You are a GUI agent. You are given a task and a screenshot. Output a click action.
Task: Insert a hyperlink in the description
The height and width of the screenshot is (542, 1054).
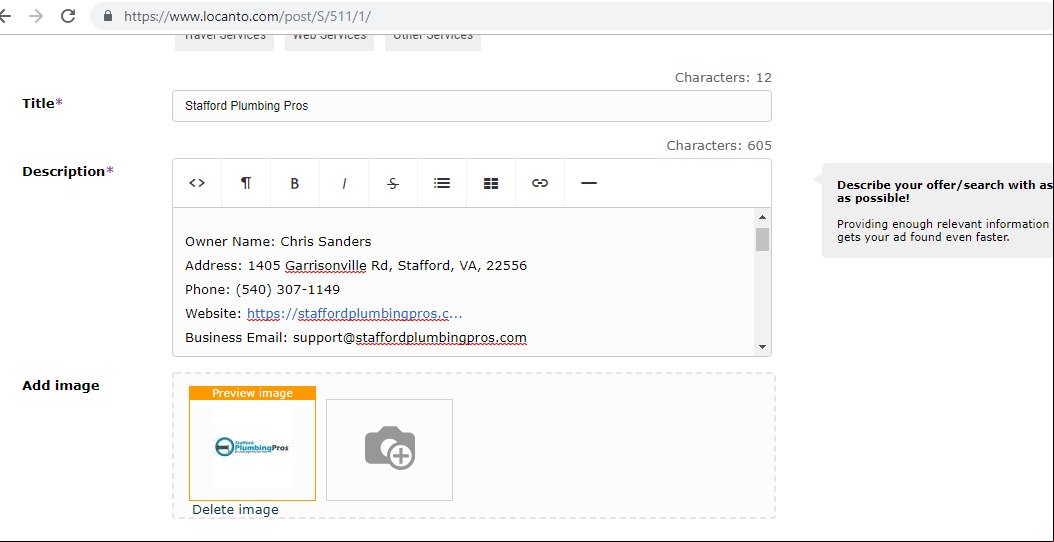point(540,183)
